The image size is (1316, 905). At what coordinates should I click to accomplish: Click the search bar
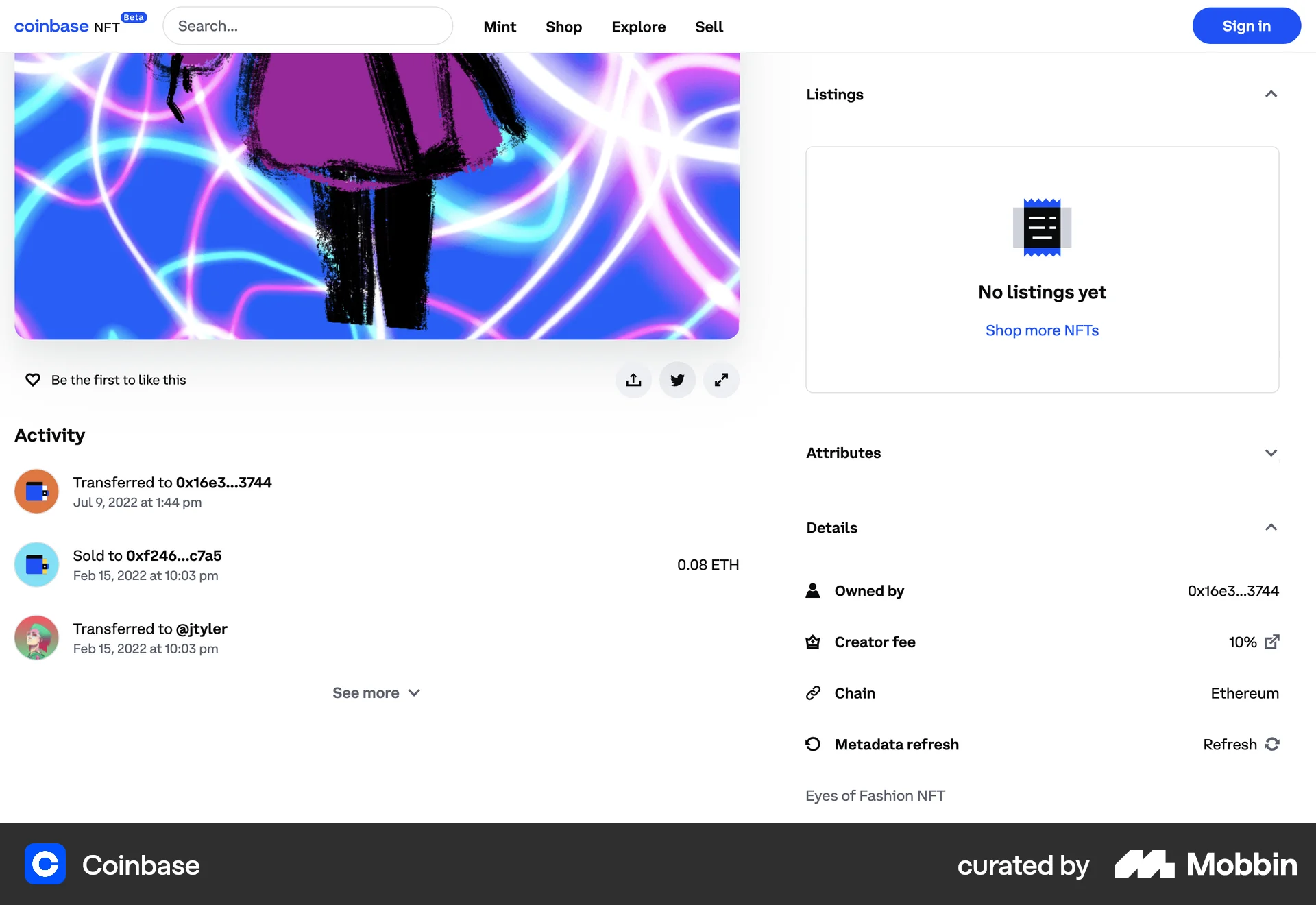[308, 25]
